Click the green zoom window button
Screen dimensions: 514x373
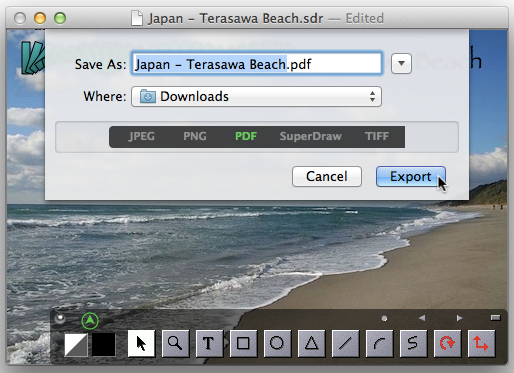60,18
